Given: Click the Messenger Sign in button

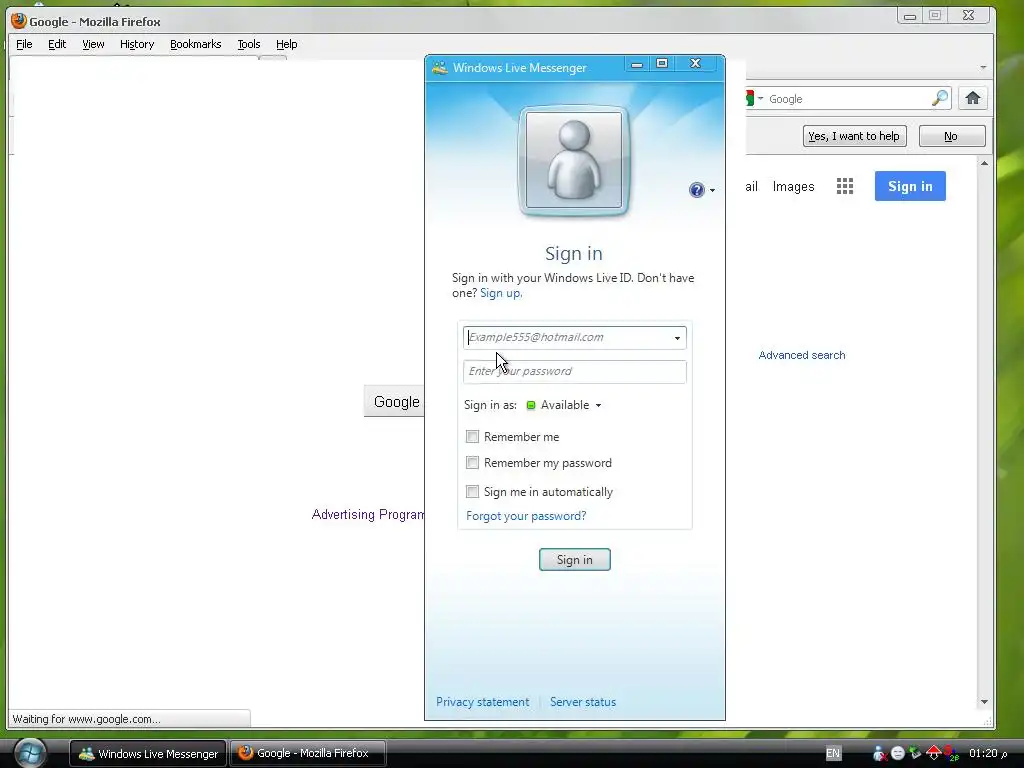Looking at the screenshot, I should pyautogui.click(x=575, y=560).
